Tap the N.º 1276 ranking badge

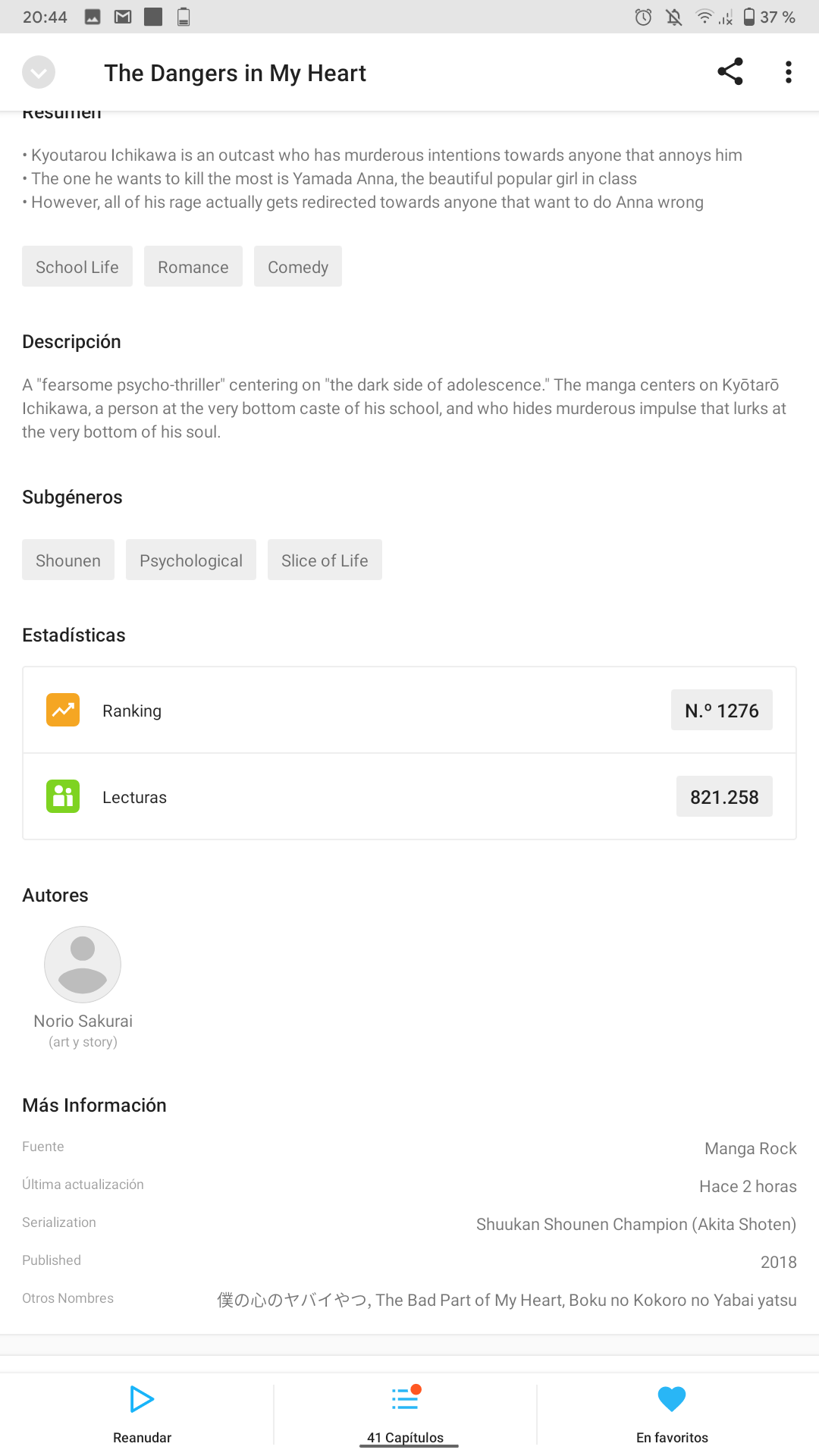click(722, 710)
